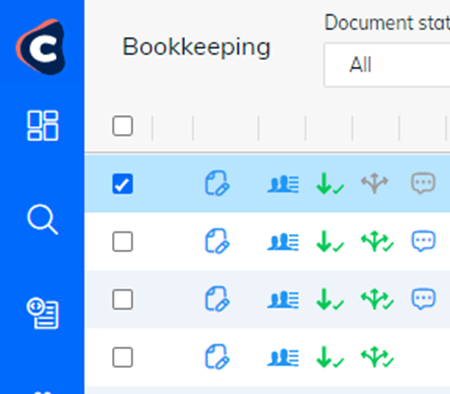Open the dashboard grid icon in sidebar
450x394 pixels.
pyautogui.click(x=43, y=126)
